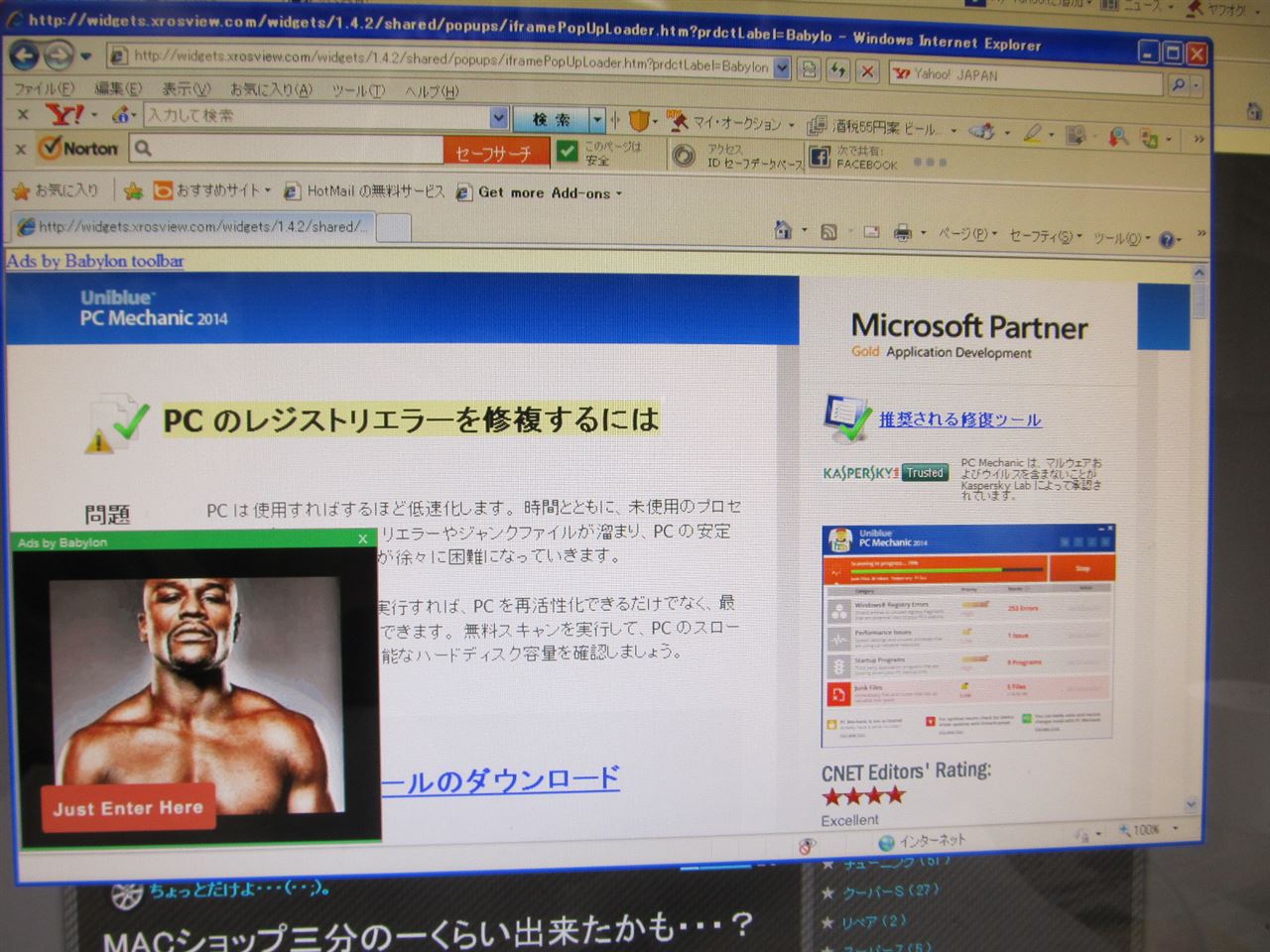Close the Yahoo toolbar with its X
The image size is (1270, 952).
coord(22,115)
